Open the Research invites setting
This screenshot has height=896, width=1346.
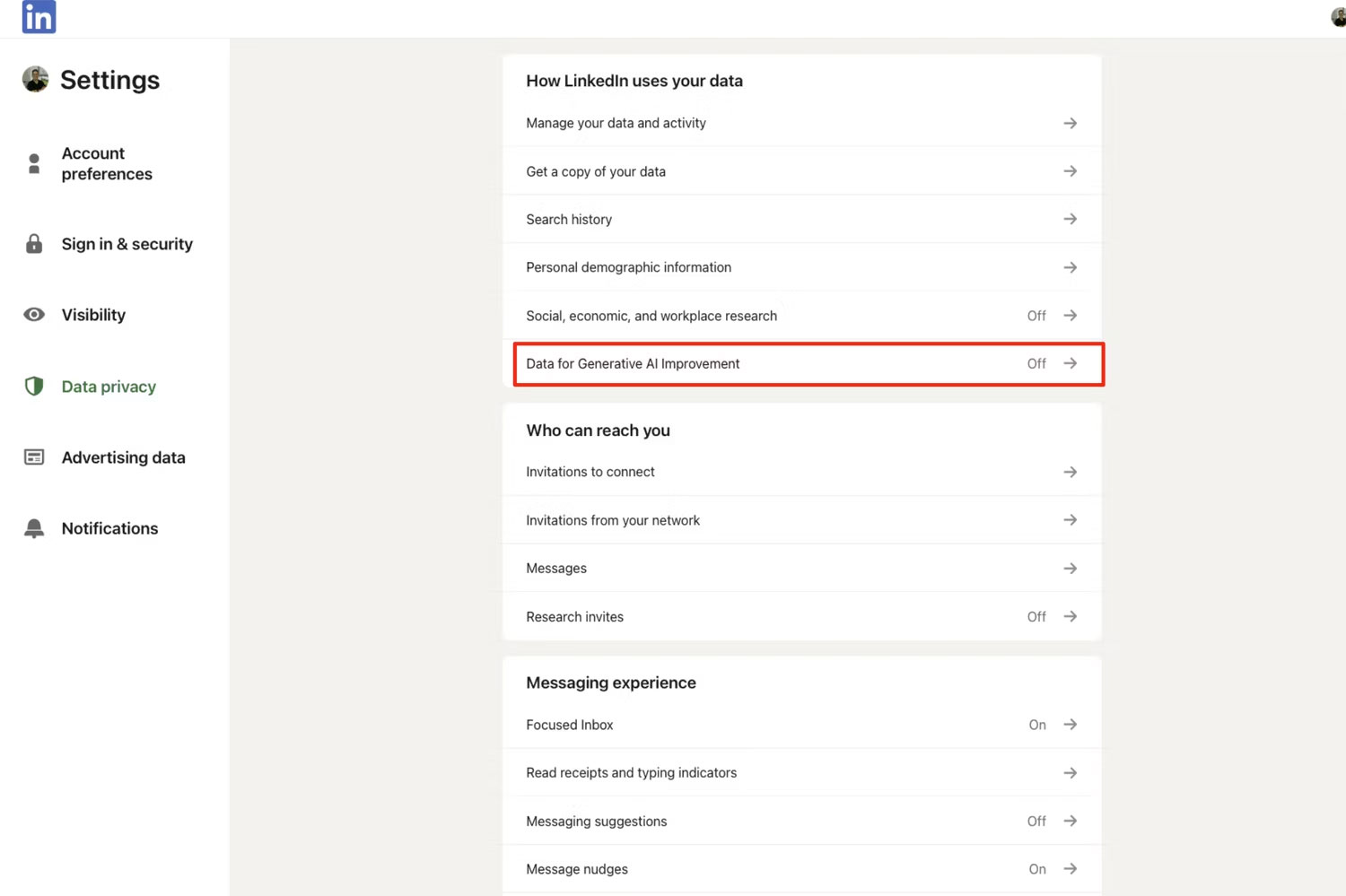click(x=801, y=616)
